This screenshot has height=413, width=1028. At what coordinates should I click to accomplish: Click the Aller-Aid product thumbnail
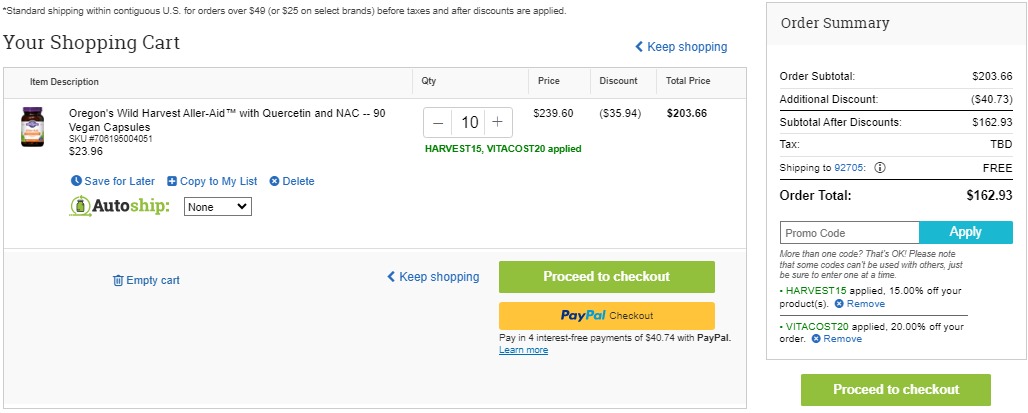[32, 127]
